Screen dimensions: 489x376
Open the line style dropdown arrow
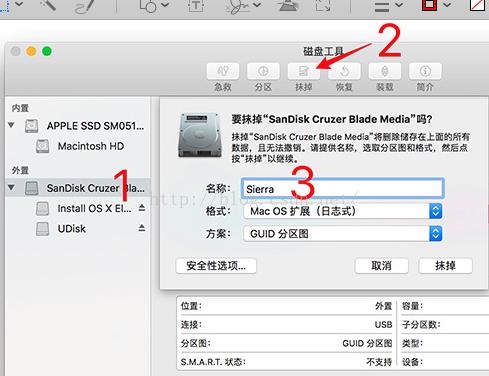click(399, 5)
